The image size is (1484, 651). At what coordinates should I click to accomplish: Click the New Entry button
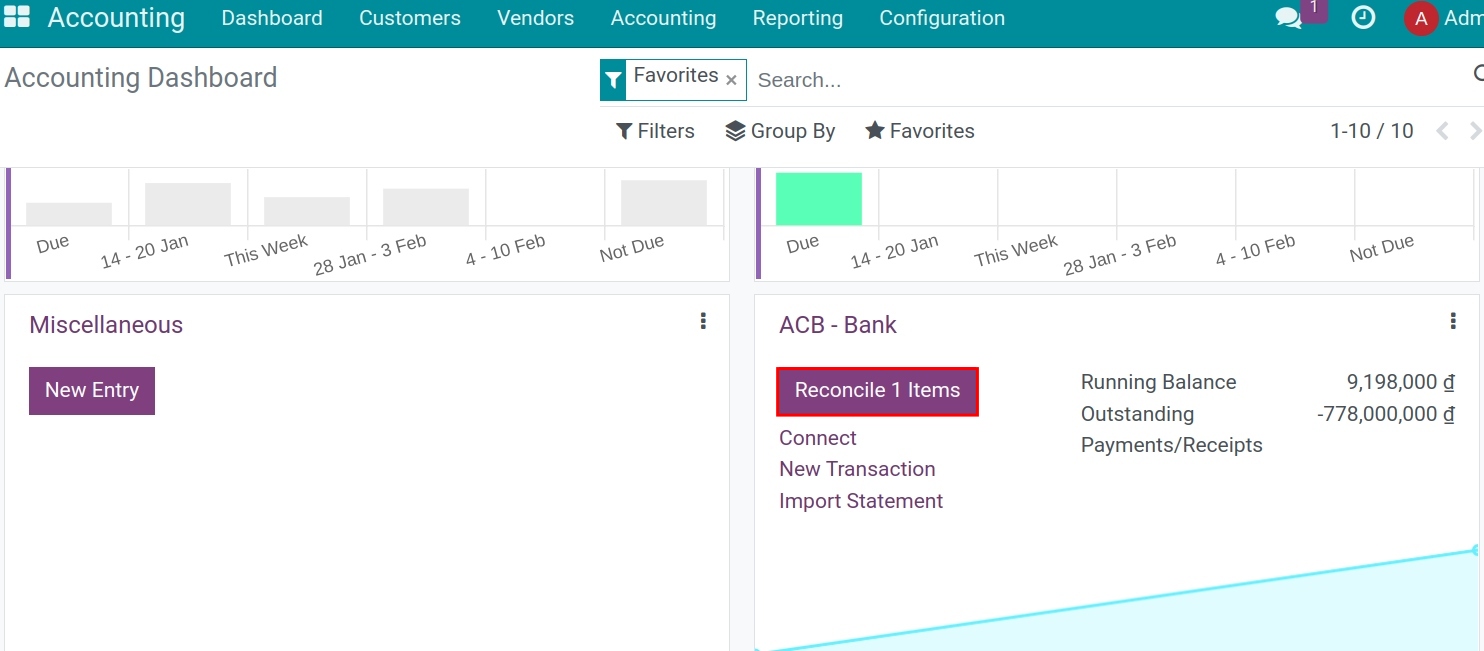92,391
